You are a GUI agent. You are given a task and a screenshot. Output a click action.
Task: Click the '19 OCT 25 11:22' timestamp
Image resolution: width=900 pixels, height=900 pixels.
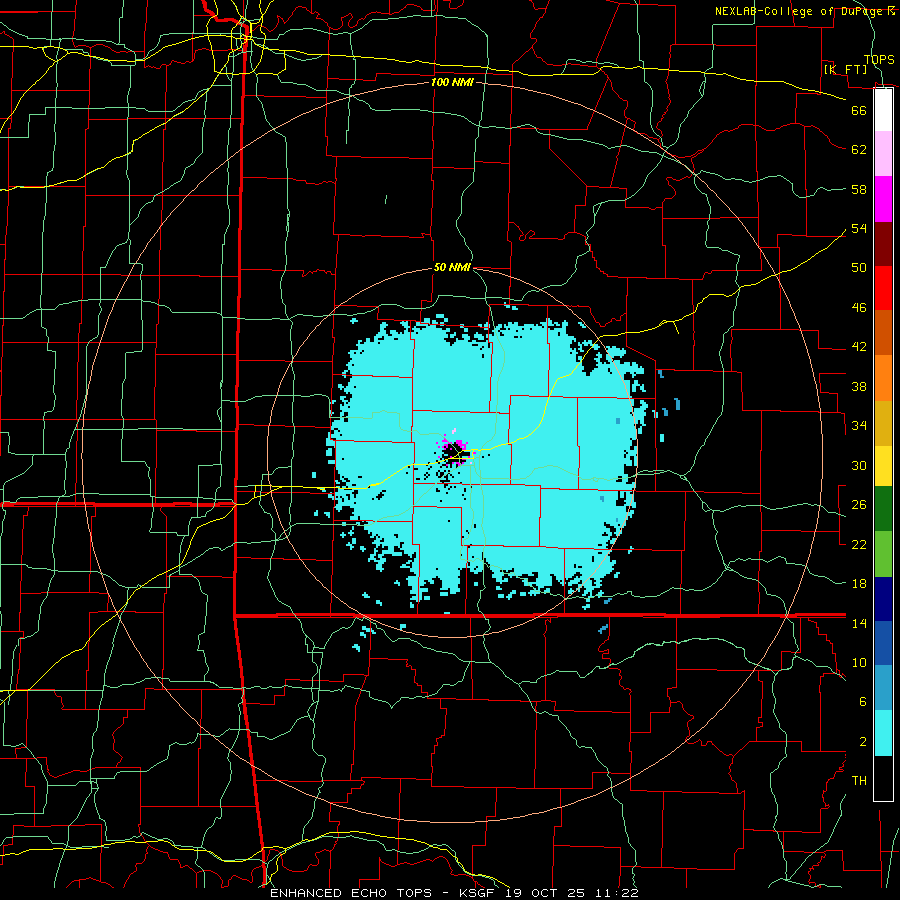[x=572, y=893]
